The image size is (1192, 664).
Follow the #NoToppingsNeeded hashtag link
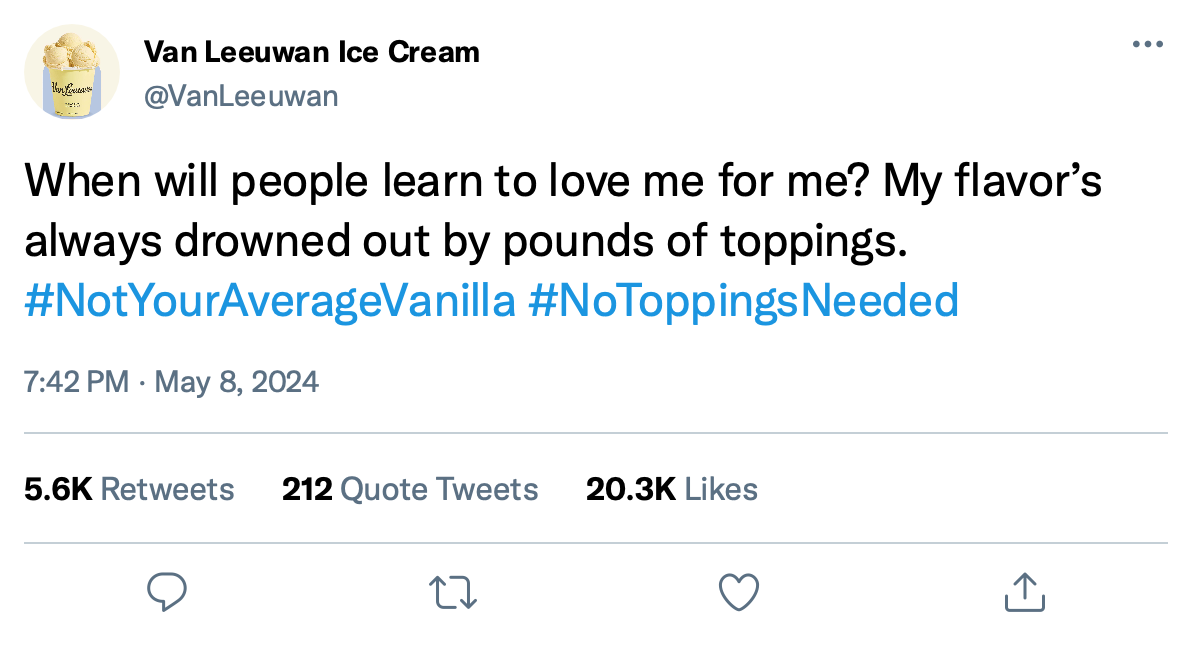(743, 300)
